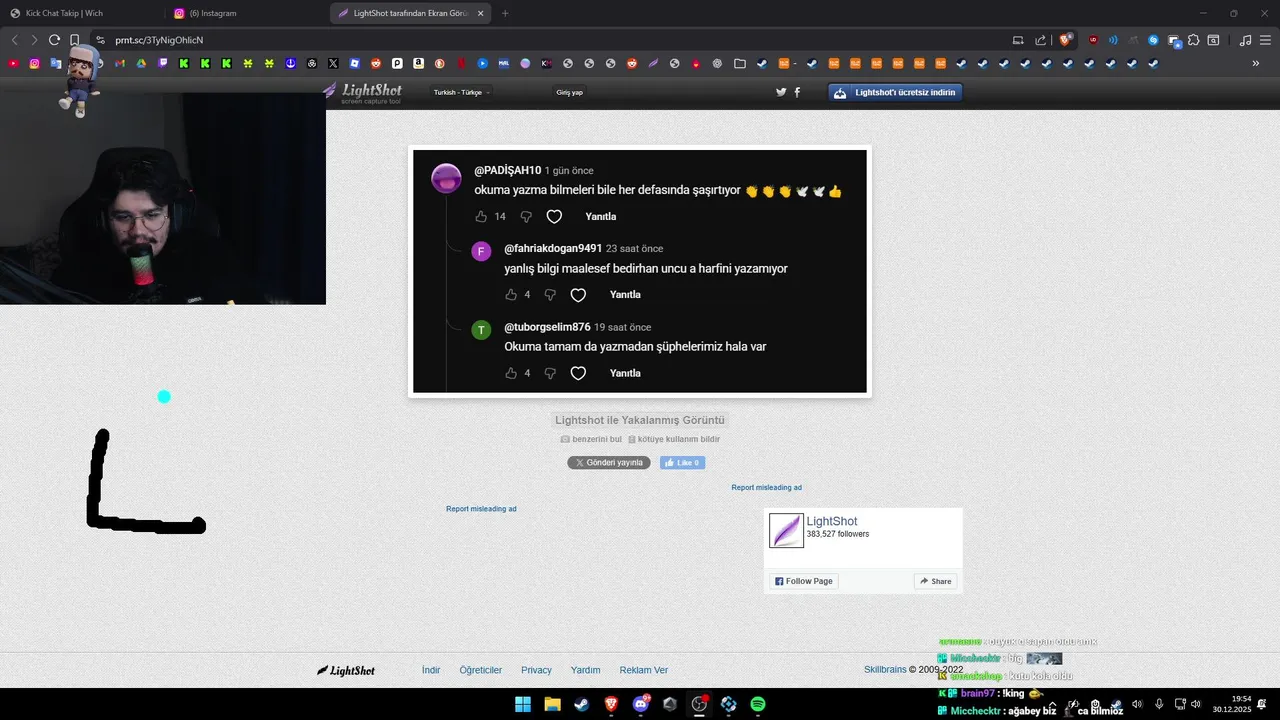The image size is (1280, 720).
Task: Click the LightShot logo in page header
Action: click(362, 92)
